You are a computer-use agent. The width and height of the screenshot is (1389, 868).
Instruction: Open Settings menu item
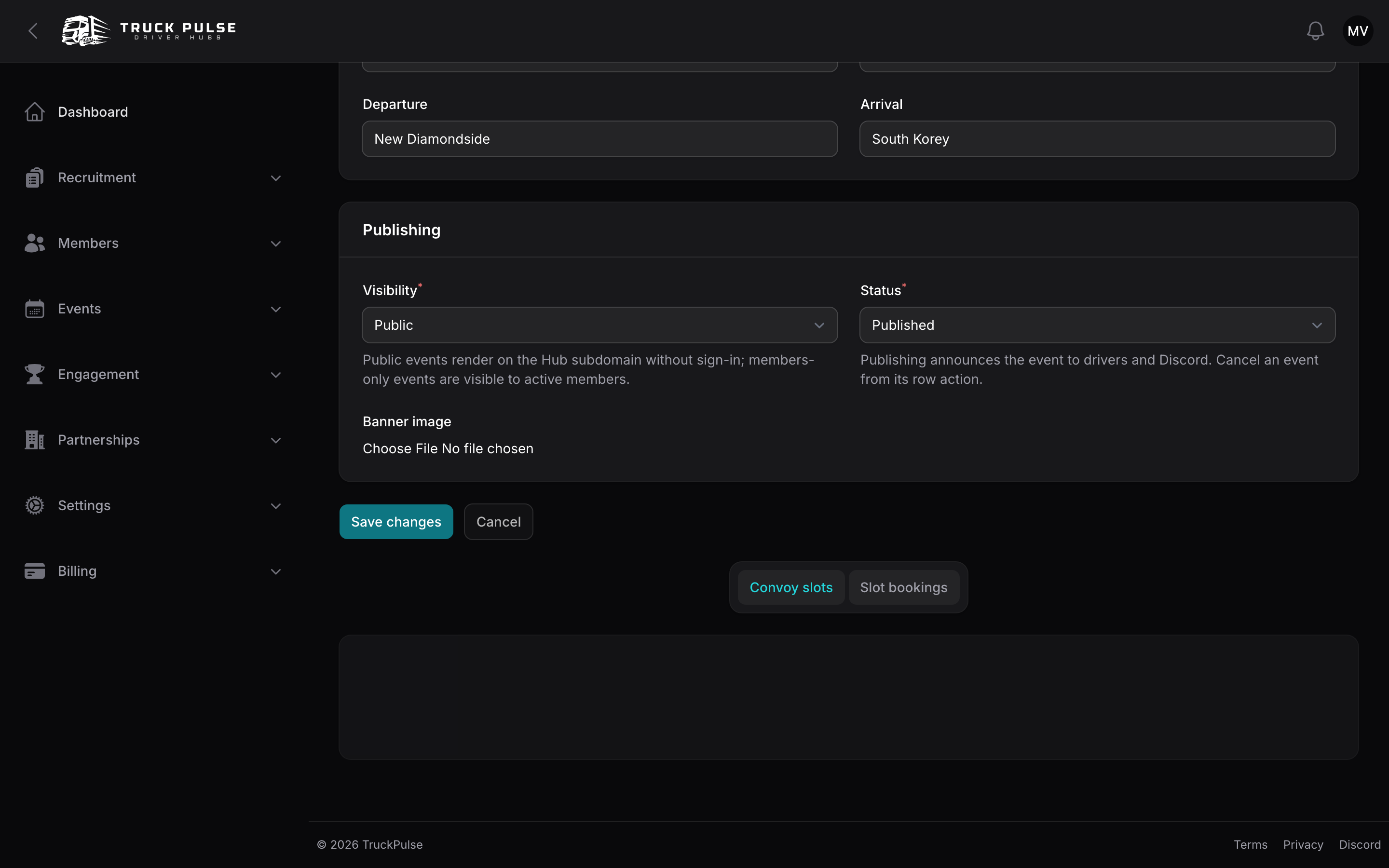click(84, 505)
